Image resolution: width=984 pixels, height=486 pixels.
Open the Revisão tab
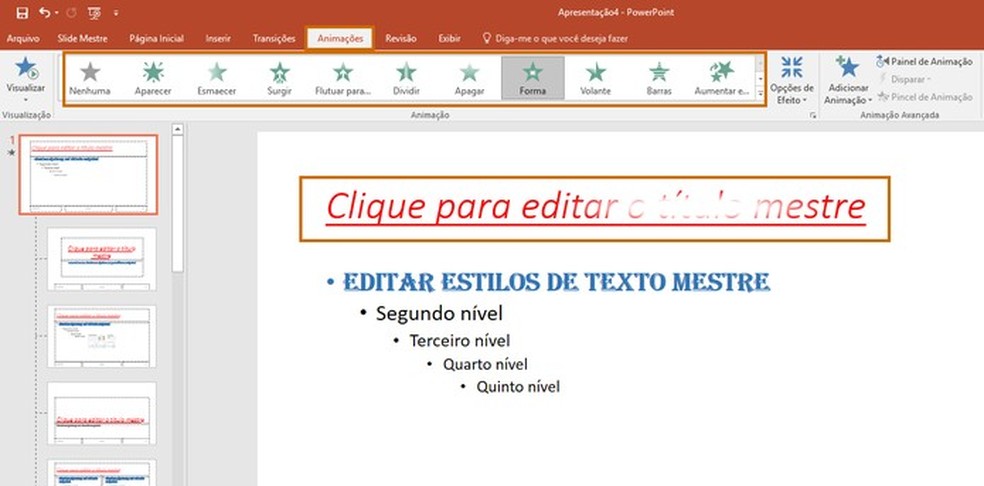(x=400, y=38)
